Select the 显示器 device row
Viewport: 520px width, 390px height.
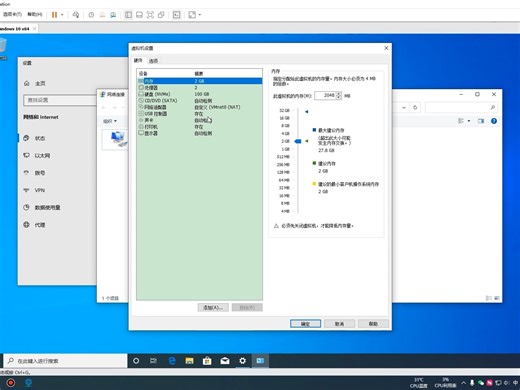pos(200,133)
